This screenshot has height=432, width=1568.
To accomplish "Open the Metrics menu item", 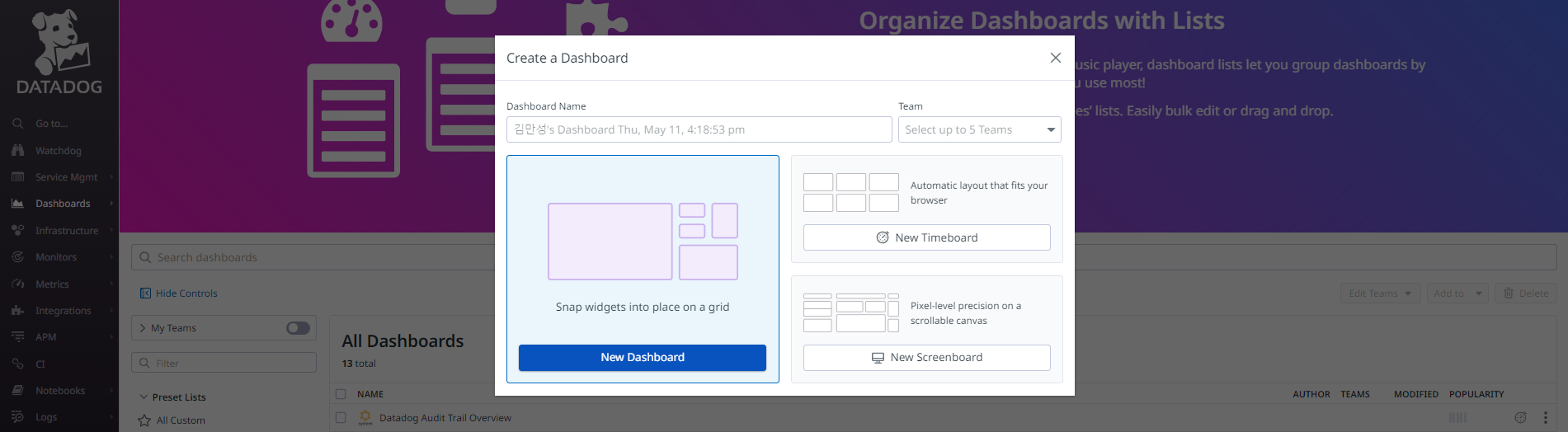I will coord(52,284).
